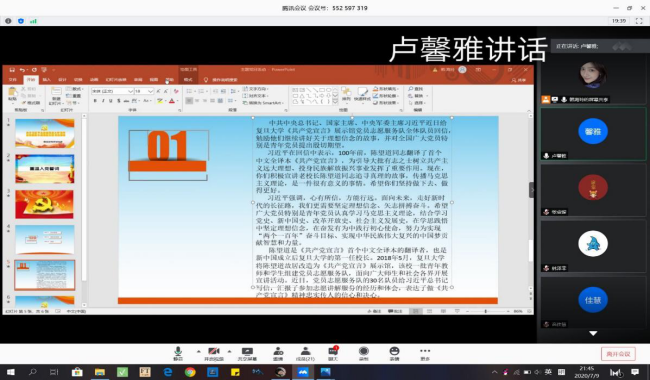Open the more options ellipsis menu
The height and width of the screenshot is (380, 650).
425,353
